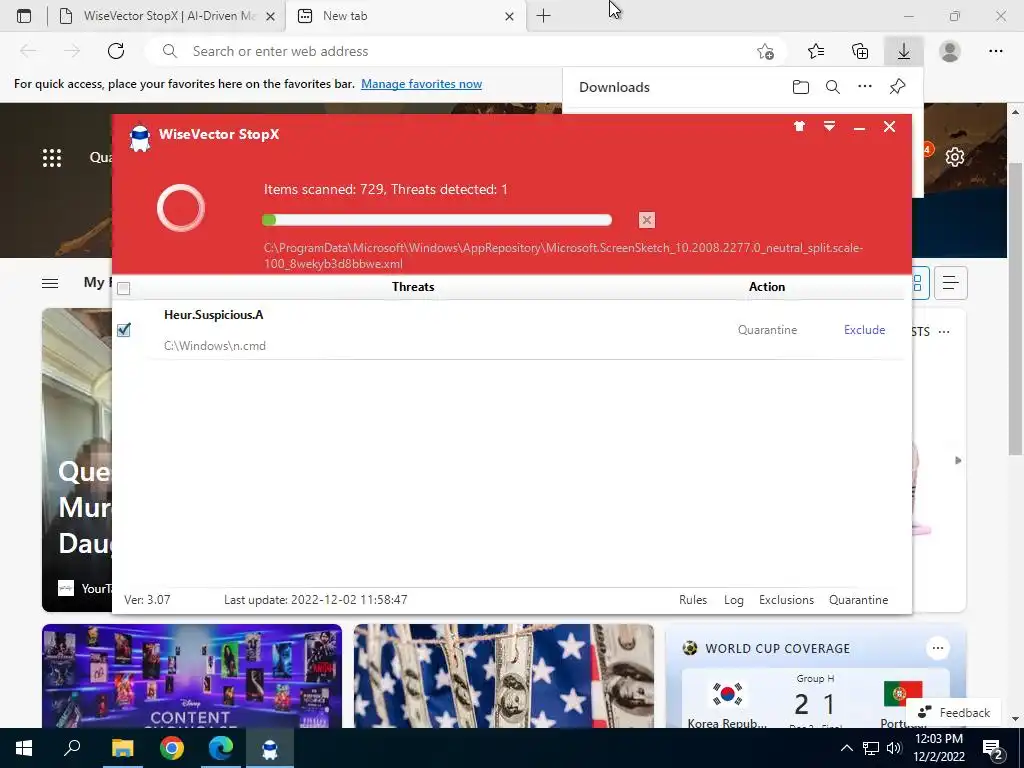The width and height of the screenshot is (1024, 768).
Task: Open the downloads folder icon
Action: point(801,87)
